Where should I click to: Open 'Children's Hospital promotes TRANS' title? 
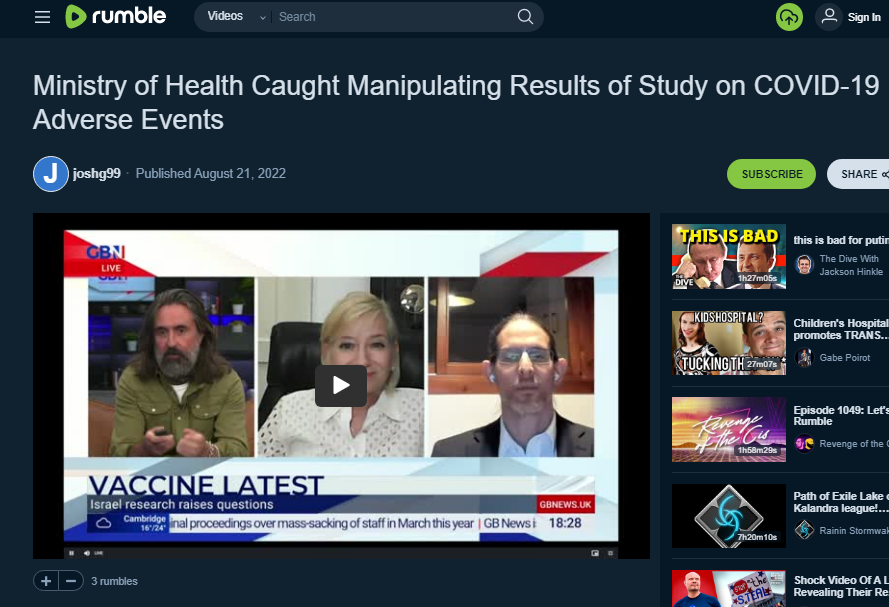pyautogui.click(x=841, y=329)
